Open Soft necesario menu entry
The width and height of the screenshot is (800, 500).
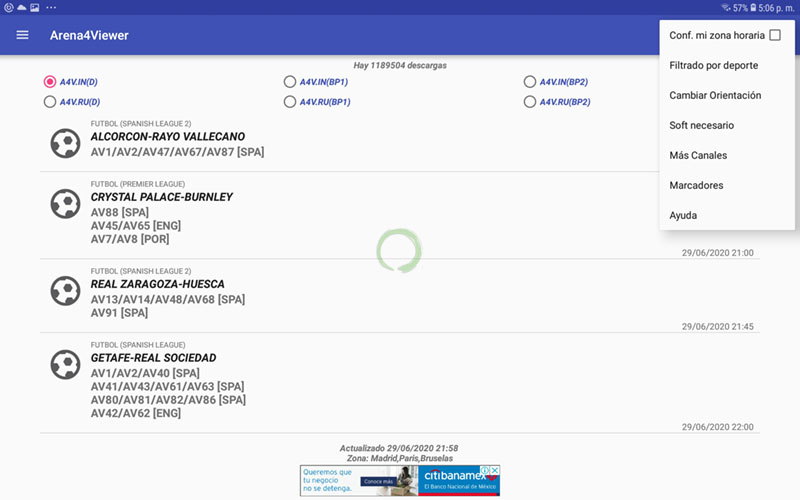(701, 126)
